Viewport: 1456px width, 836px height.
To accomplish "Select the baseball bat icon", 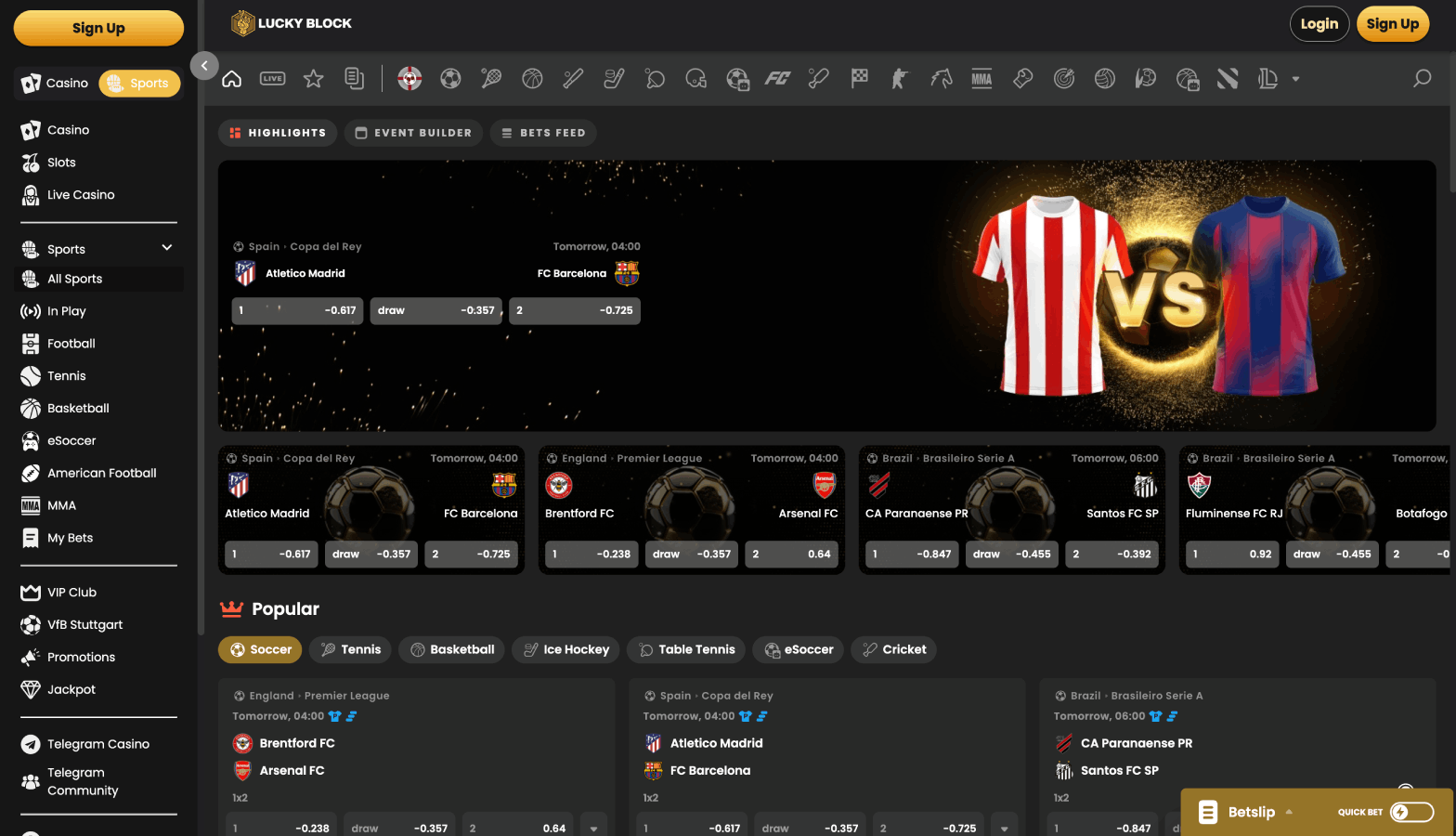I will [x=573, y=79].
